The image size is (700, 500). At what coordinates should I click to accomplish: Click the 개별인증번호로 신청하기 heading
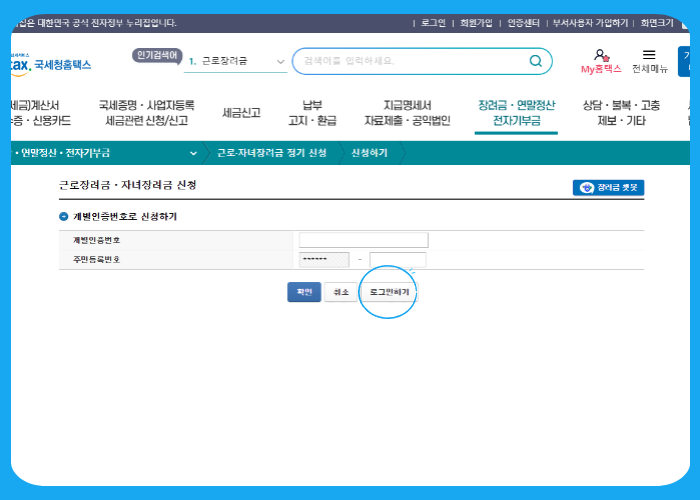[125, 217]
